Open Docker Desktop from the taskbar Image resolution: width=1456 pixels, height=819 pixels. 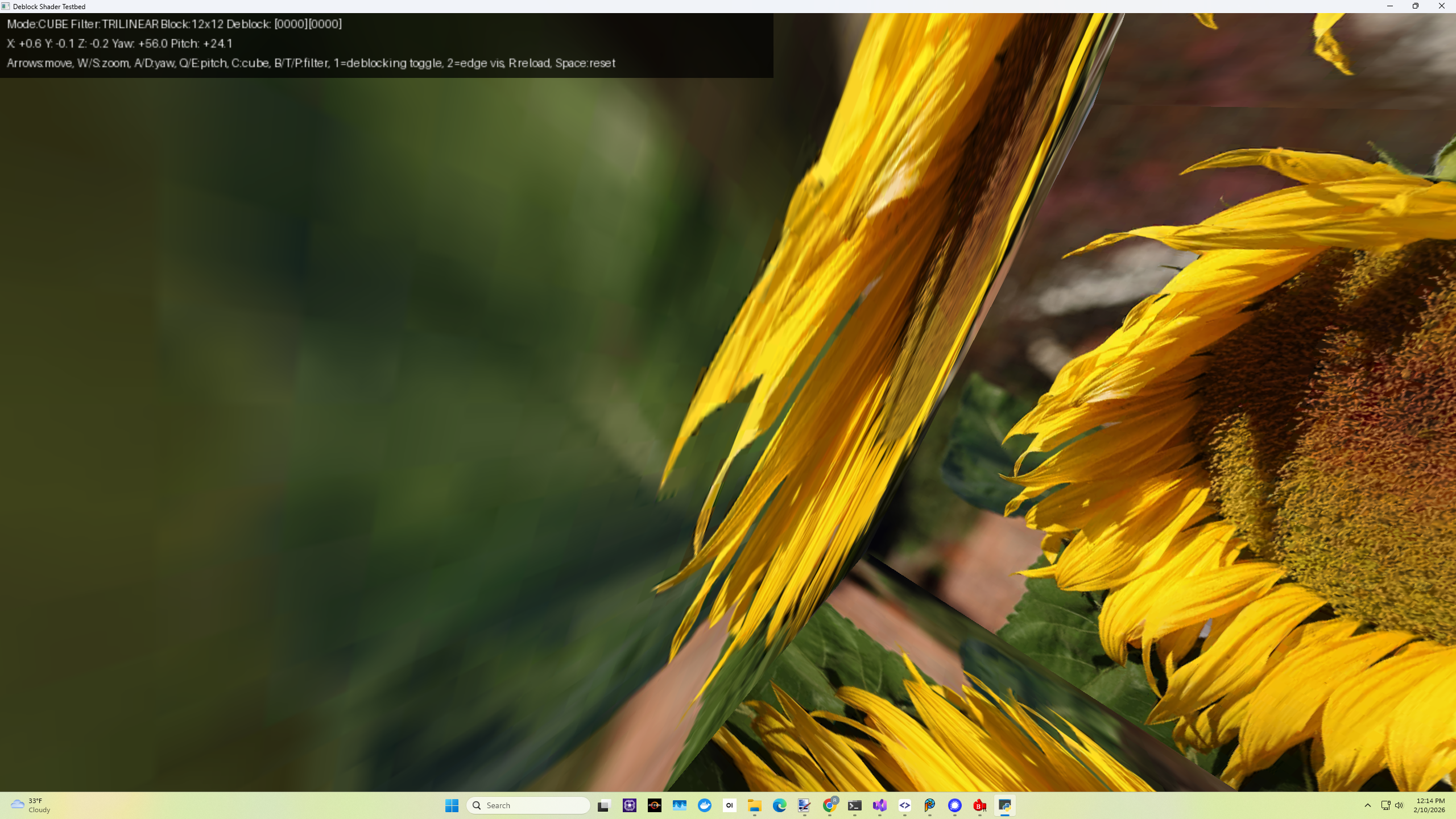pos(704,805)
